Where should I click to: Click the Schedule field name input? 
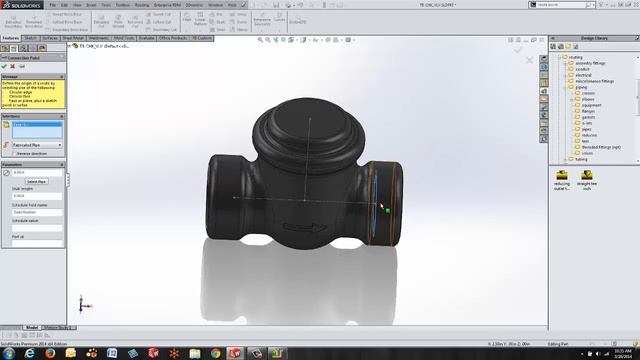pos(37,212)
